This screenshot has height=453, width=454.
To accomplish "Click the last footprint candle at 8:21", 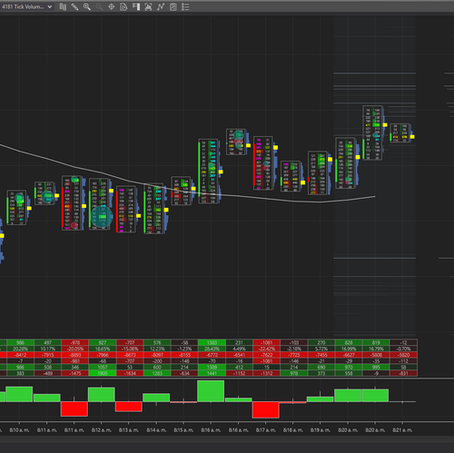I will click(400, 133).
